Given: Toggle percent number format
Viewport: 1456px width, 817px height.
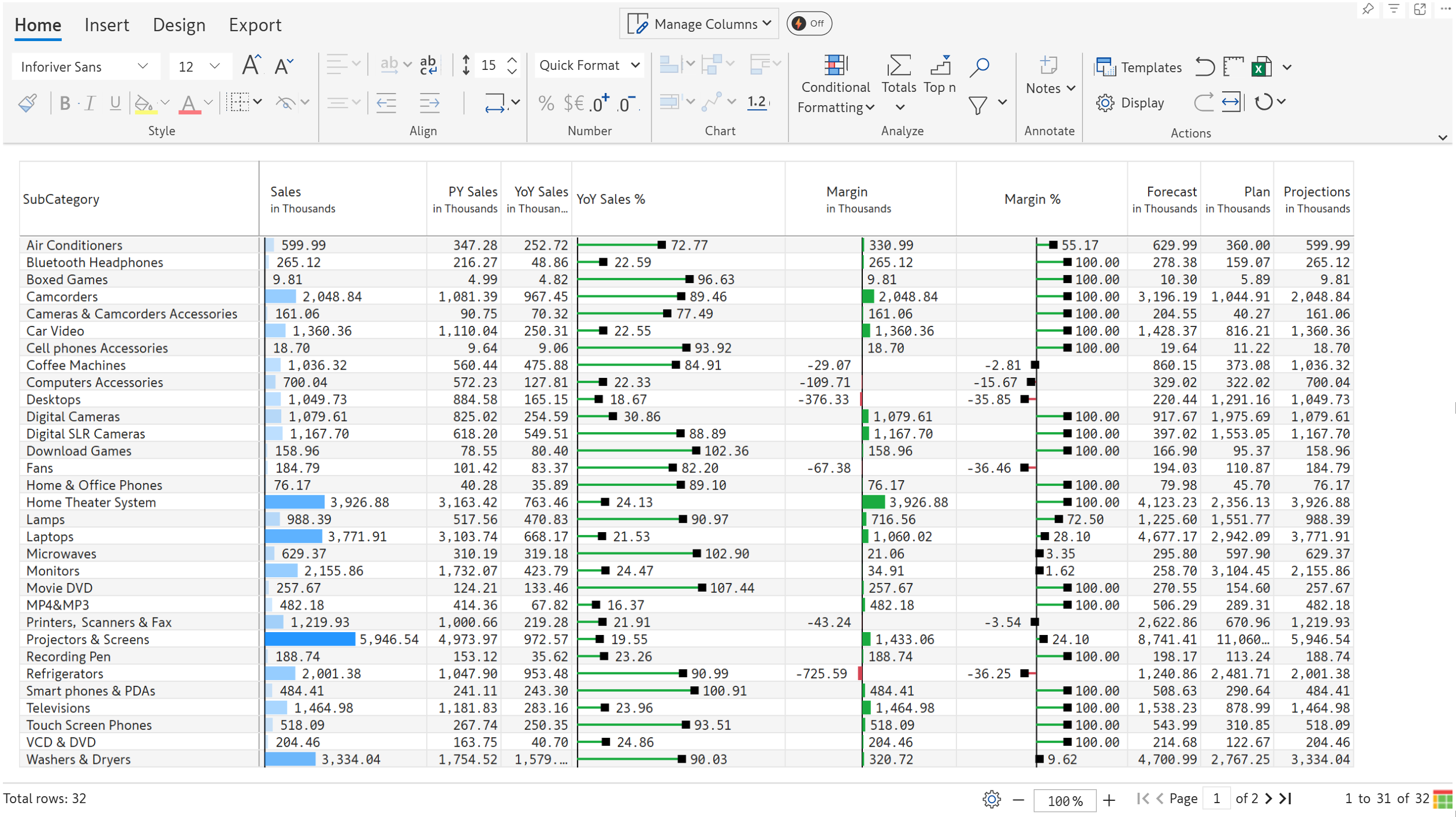Looking at the screenshot, I should (x=545, y=103).
